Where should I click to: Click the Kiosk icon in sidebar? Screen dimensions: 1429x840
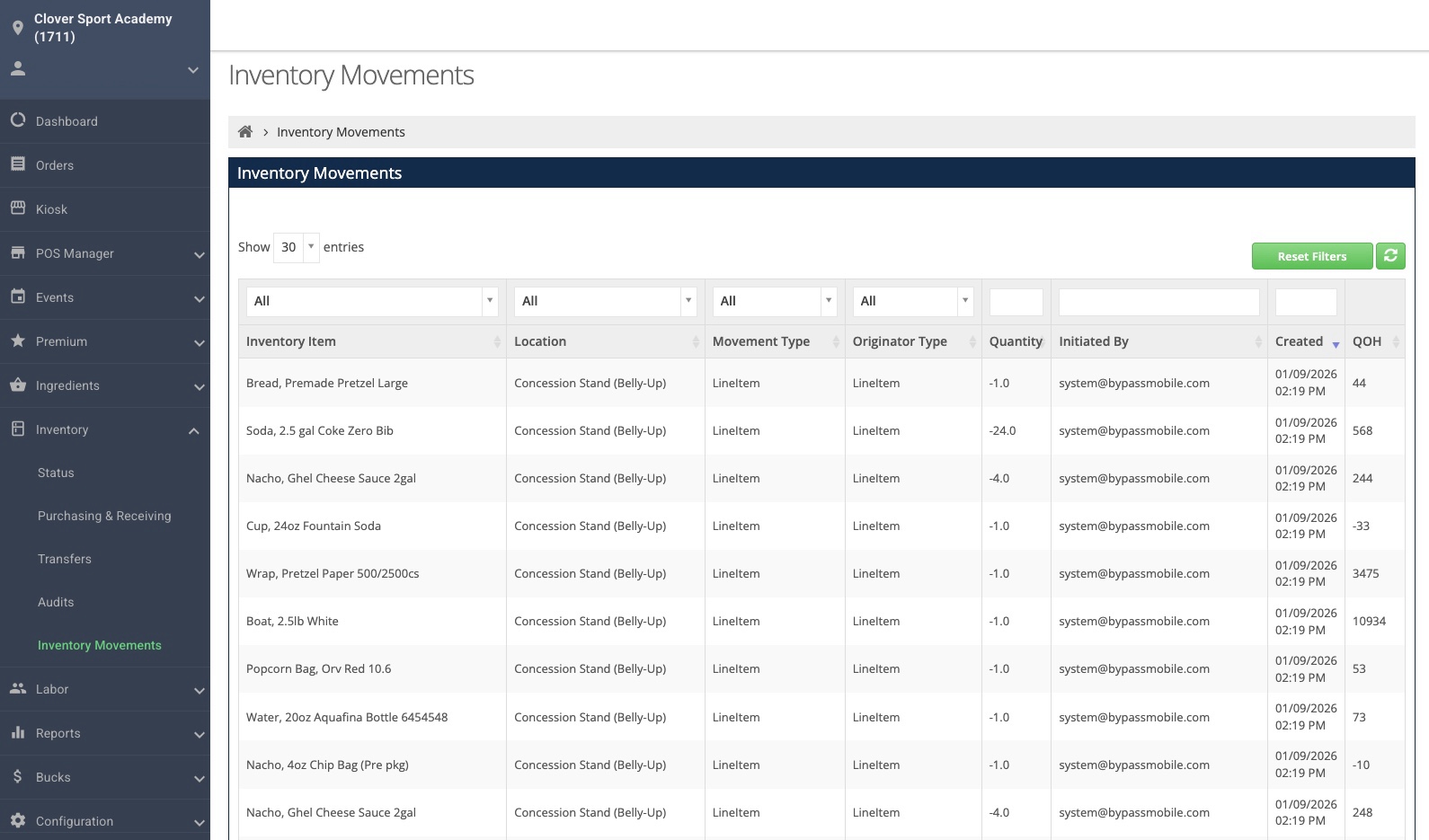pos(18,208)
